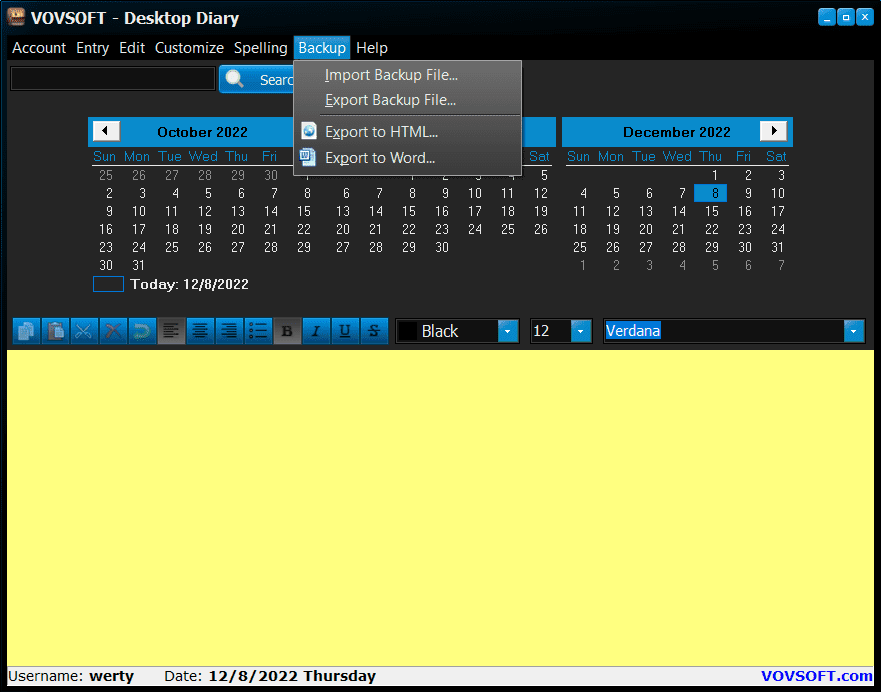
Task: Select grayed January 7 in December grid
Action: coord(782,265)
